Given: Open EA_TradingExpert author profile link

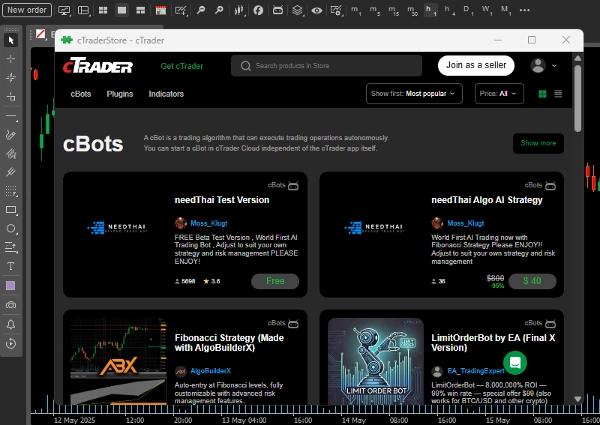Looking at the screenshot, I should (476, 371).
